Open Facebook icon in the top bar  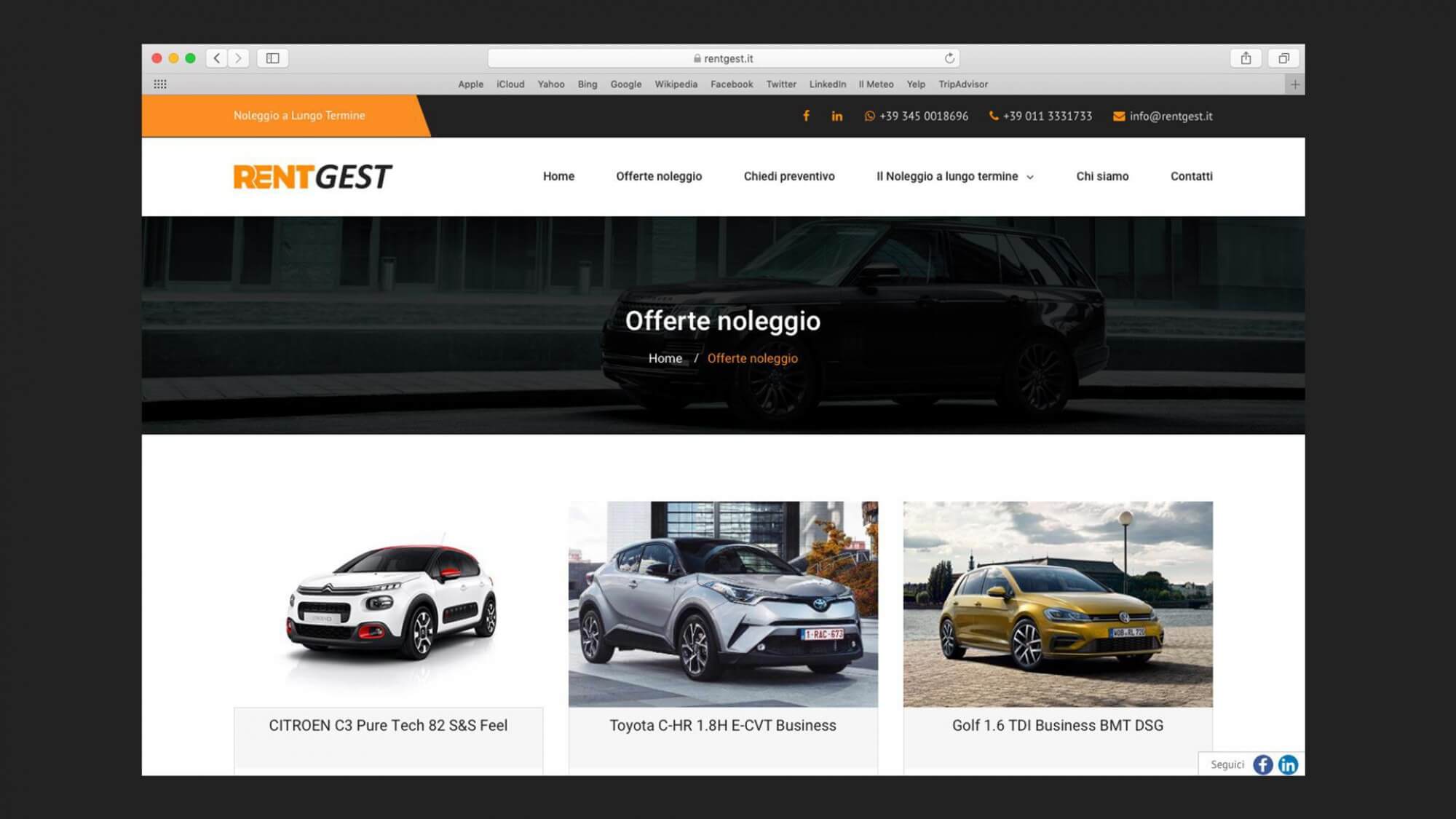point(806,116)
